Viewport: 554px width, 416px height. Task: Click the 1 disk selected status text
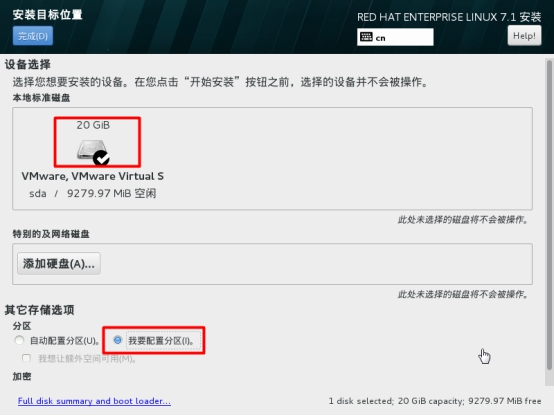pyautogui.click(x=435, y=401)
